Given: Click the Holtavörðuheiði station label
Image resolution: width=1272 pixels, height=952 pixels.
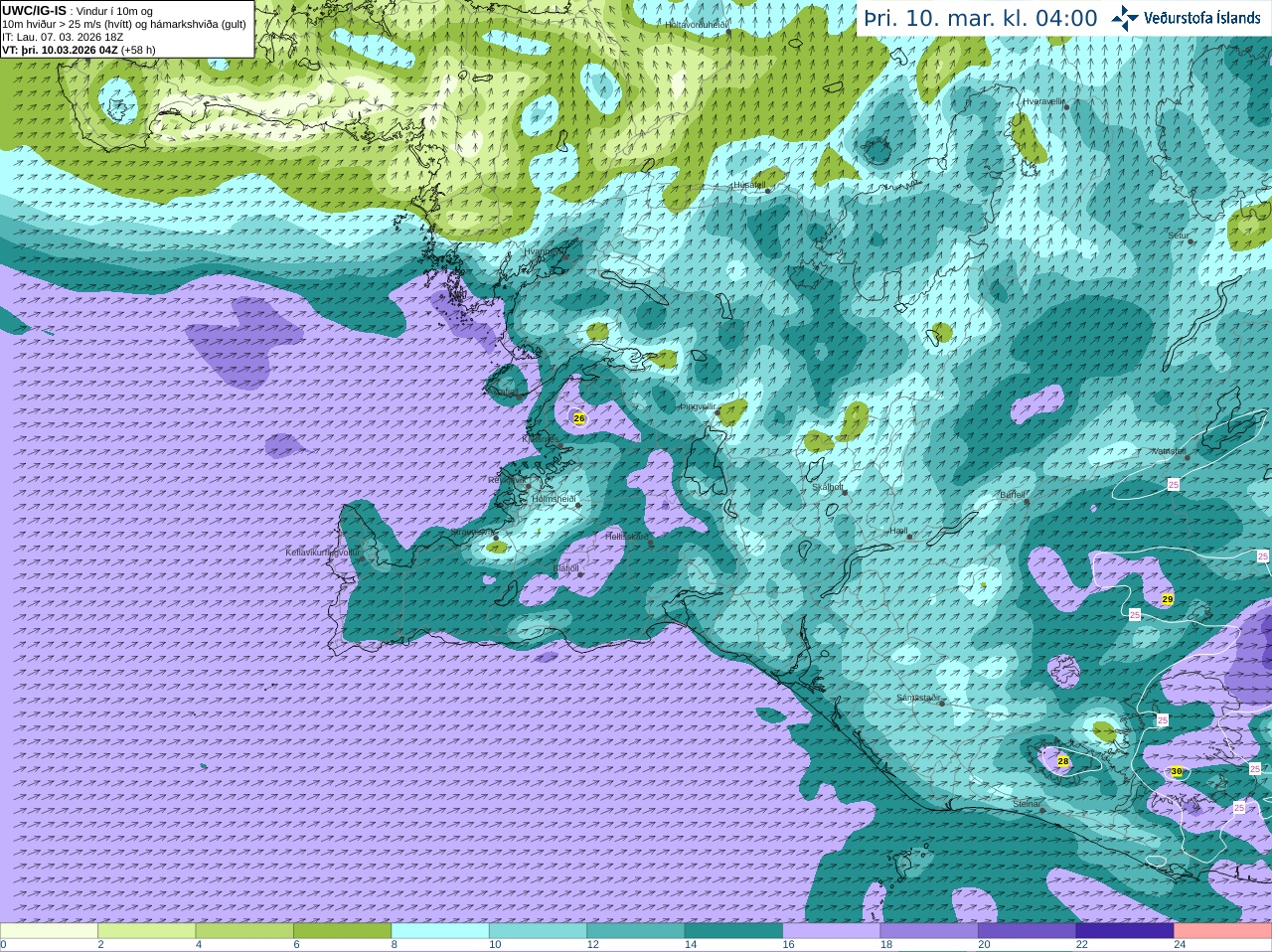Looking at the screenshot, I should [x=697, y=24].
